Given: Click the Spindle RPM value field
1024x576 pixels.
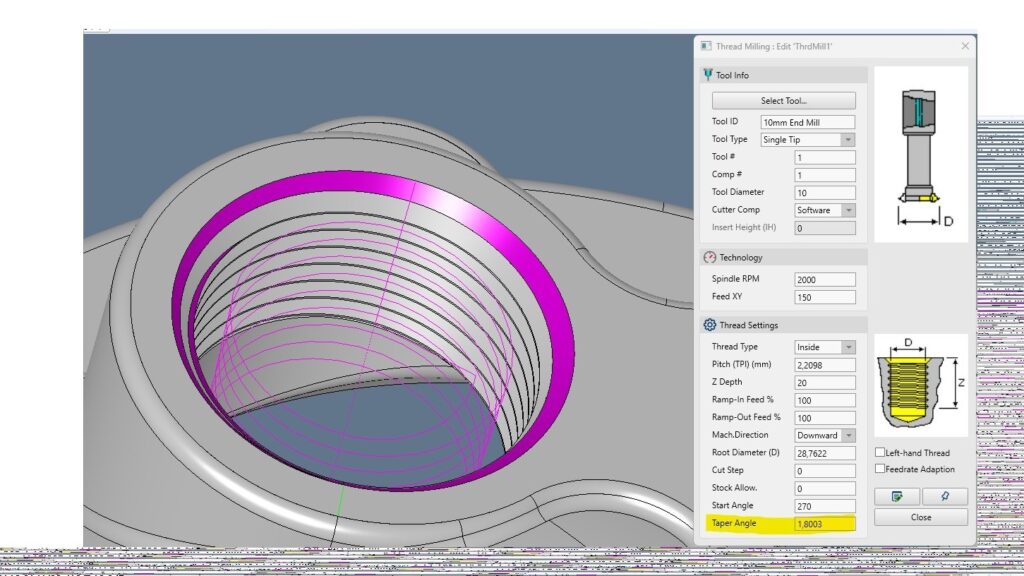Looking at the screenshot, I should click(824, 279).
